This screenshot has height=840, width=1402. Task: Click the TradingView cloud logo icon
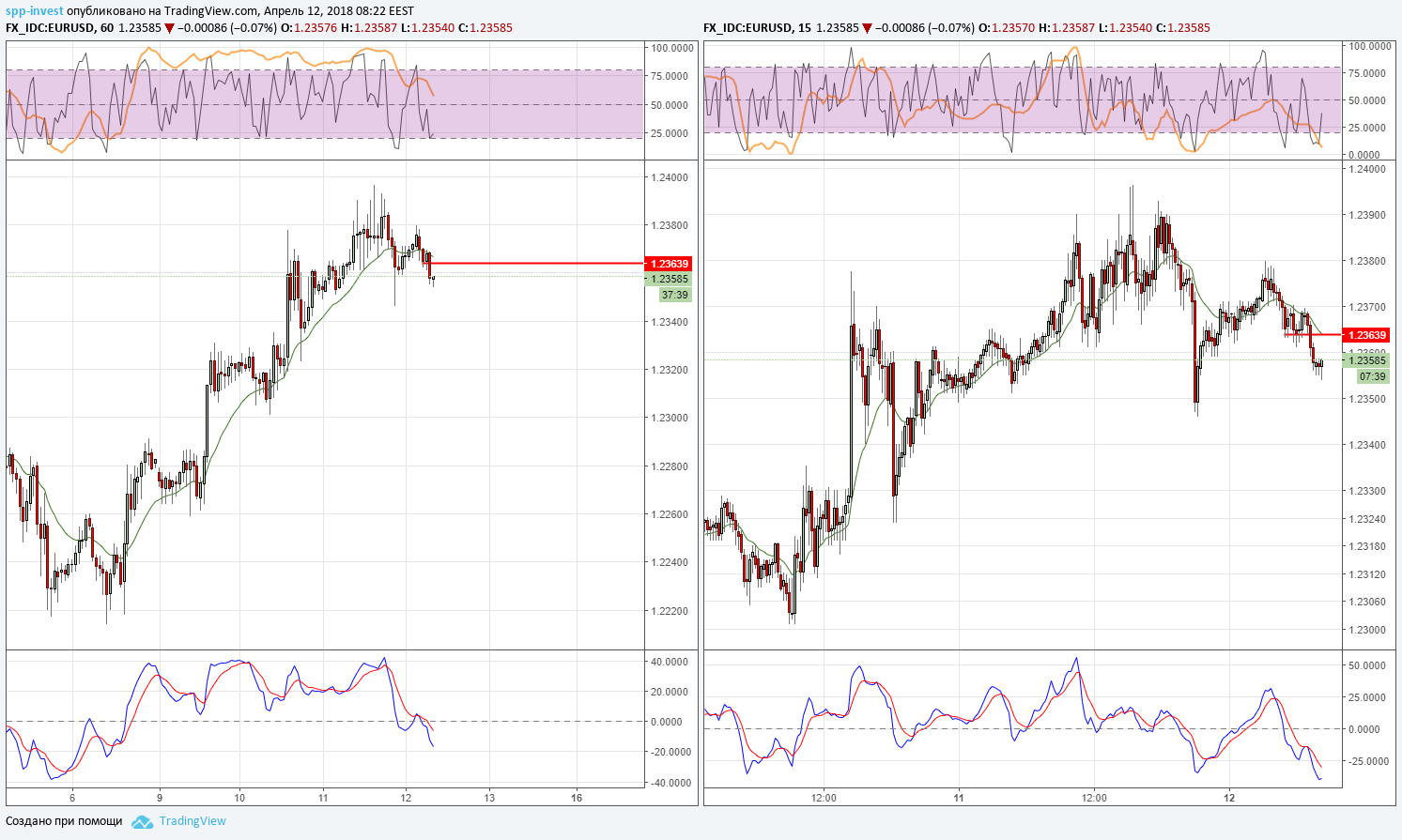point(142,821)
